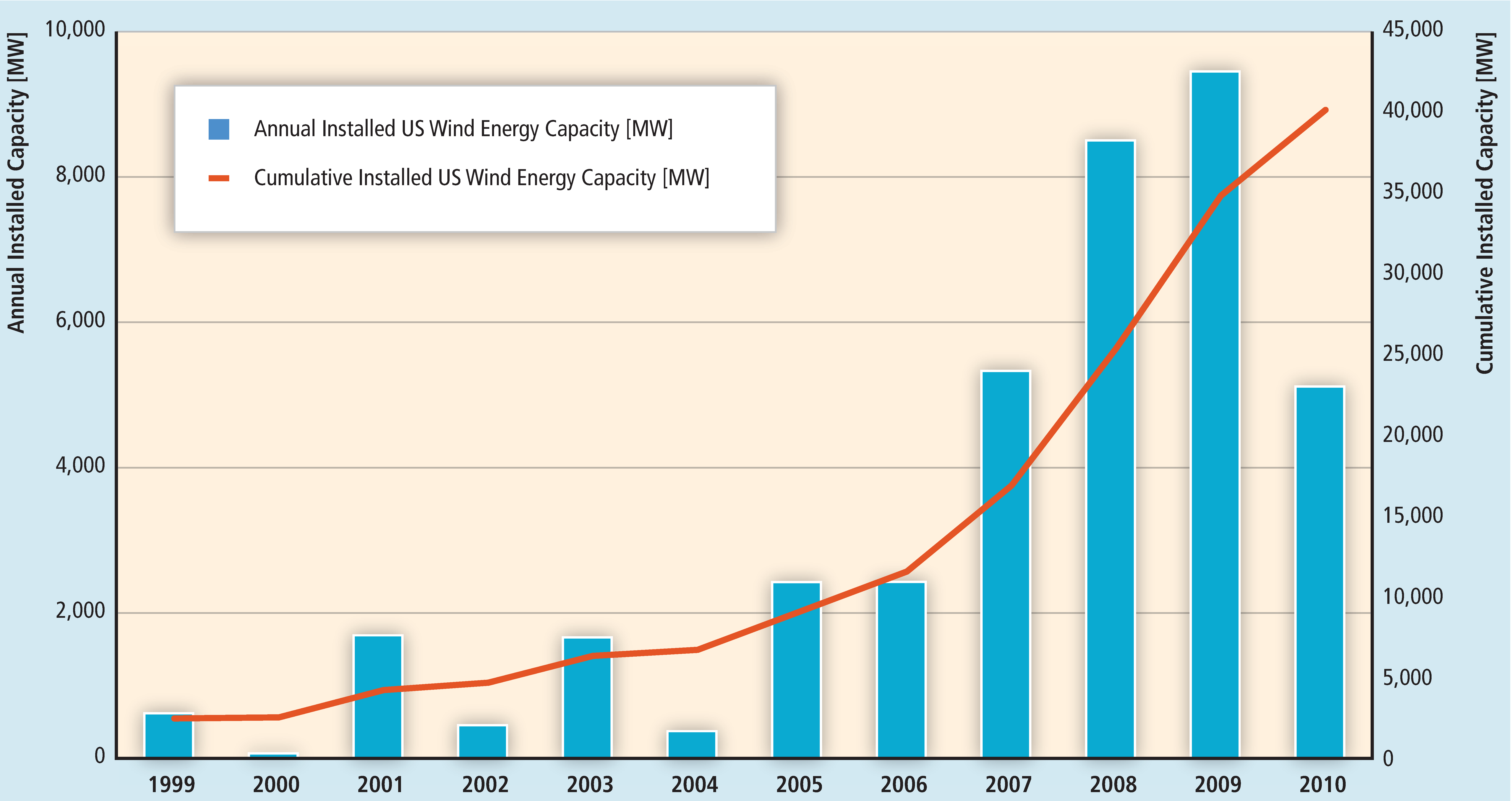This screenshot has height=801, width=1512.
Task: Click the x-axis label 2008
Action: click(x=1113, y=785)
